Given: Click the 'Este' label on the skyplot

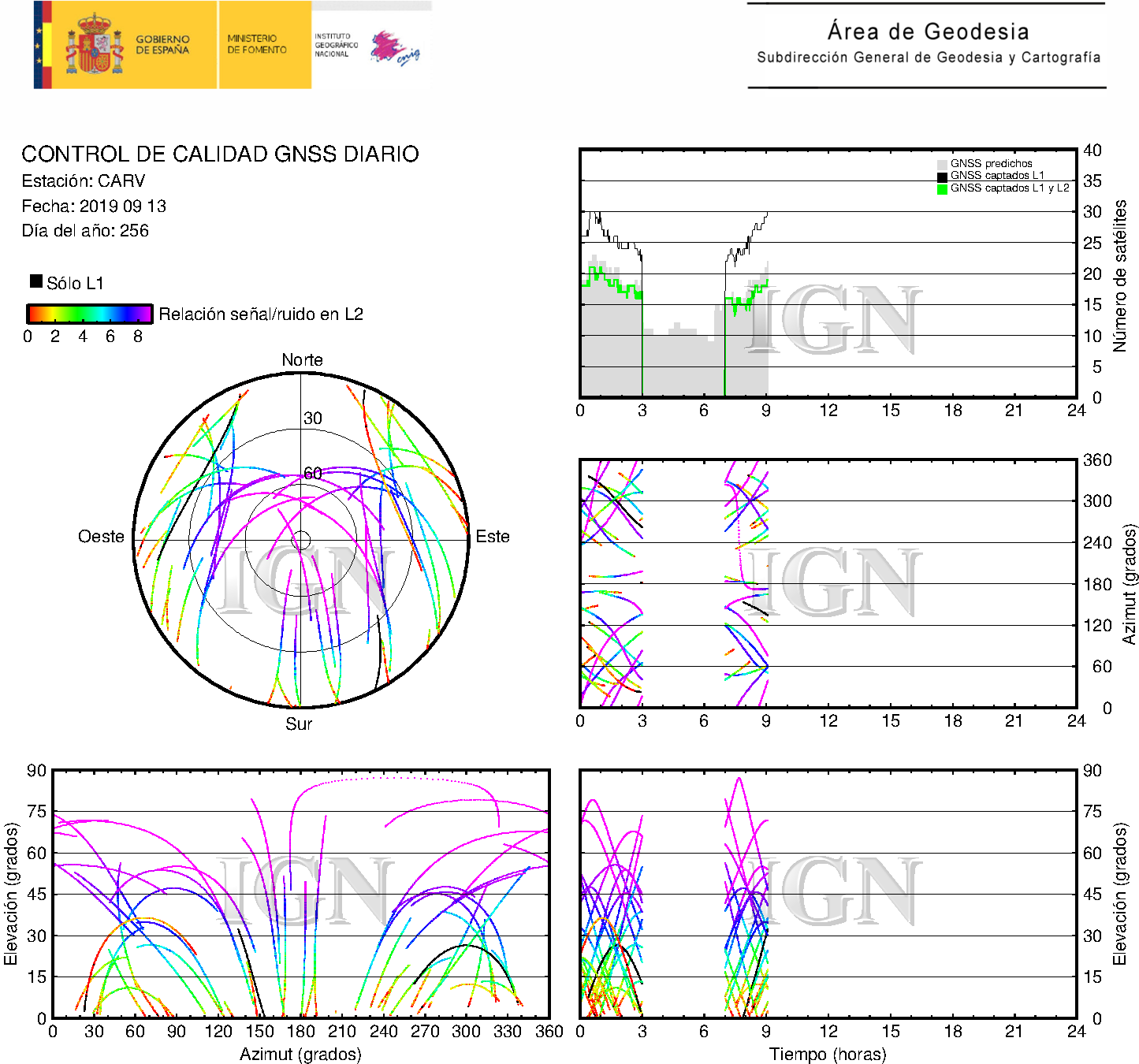Looking at the screenshot, I should [493, 536].
